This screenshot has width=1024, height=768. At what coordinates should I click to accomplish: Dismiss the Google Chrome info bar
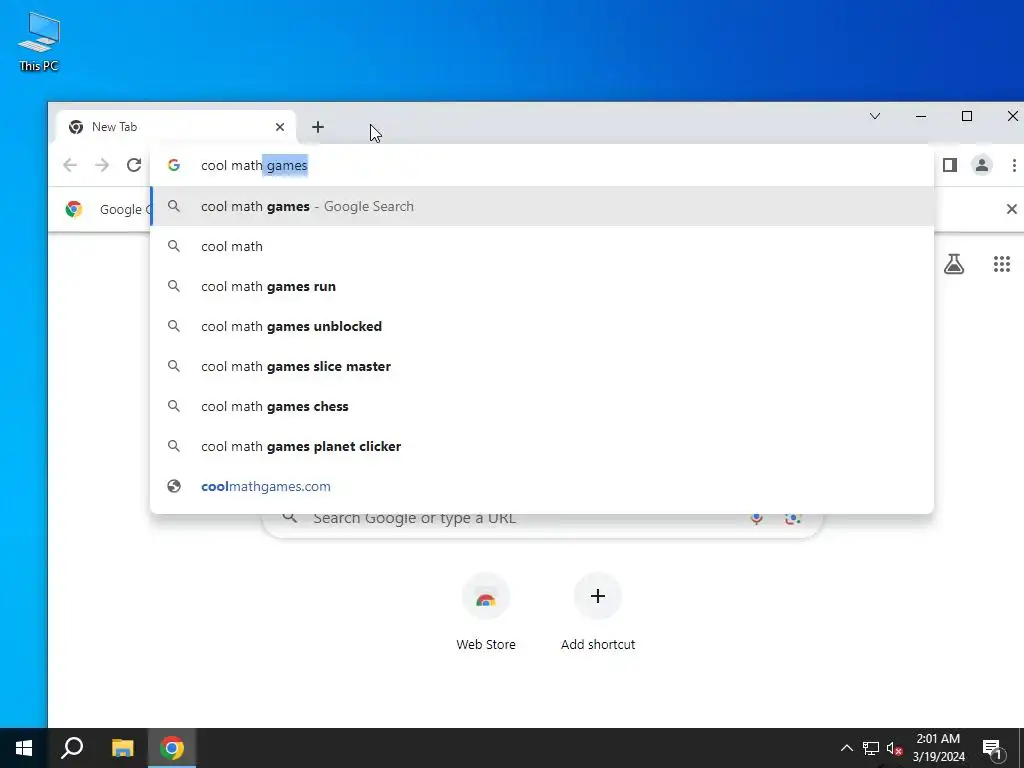click(x=1012, y=209)
